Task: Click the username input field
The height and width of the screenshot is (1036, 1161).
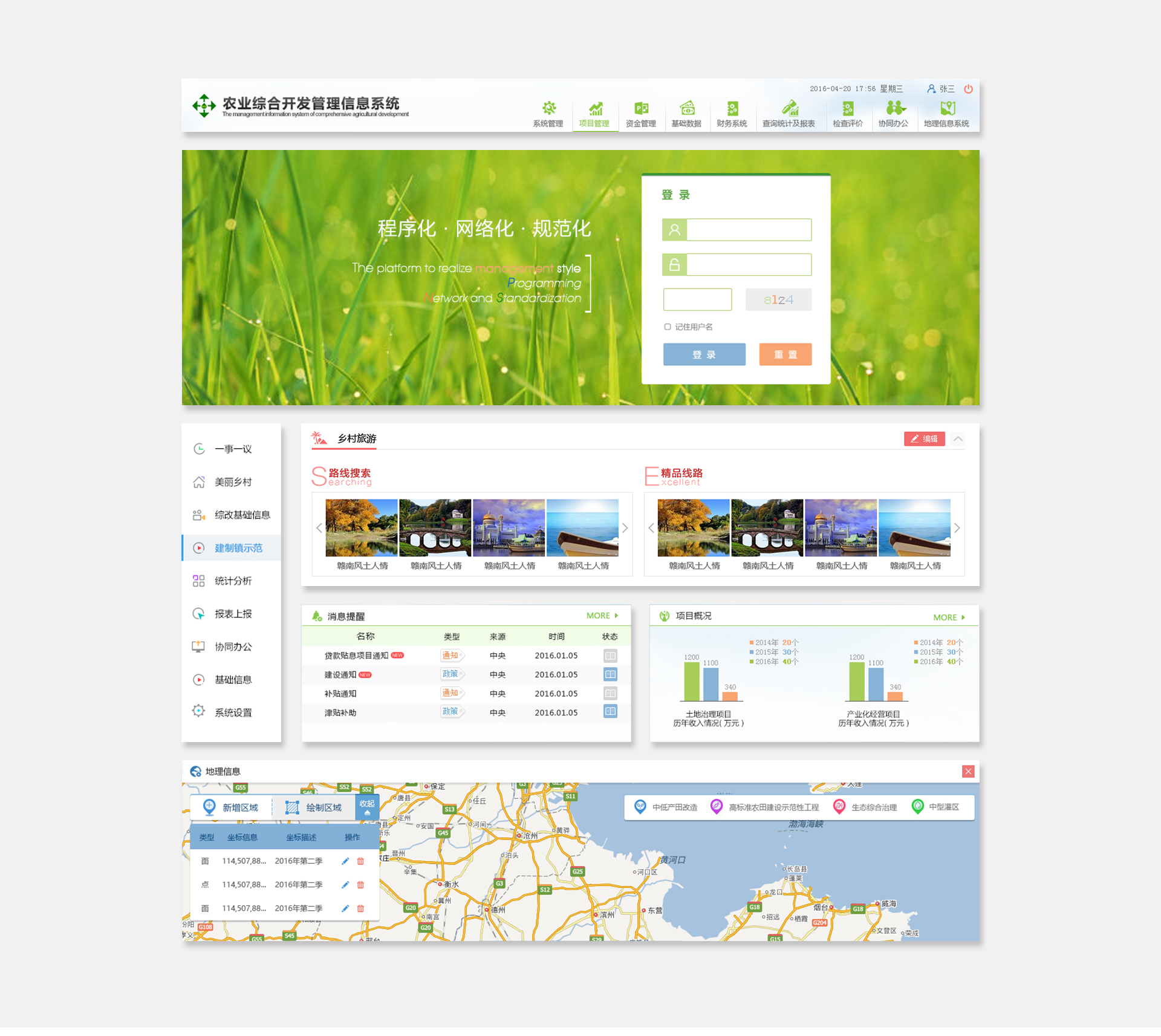Action: point(749,230)
